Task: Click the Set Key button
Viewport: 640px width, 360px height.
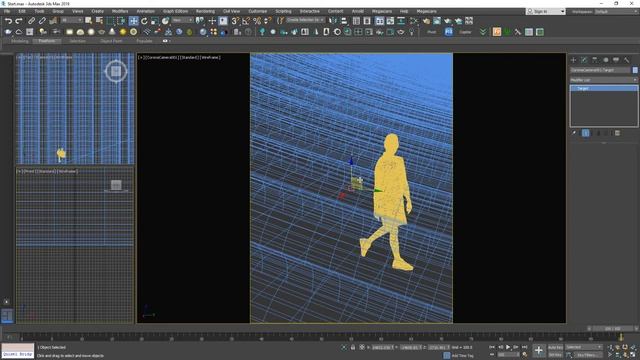Action: pos(555,355)
